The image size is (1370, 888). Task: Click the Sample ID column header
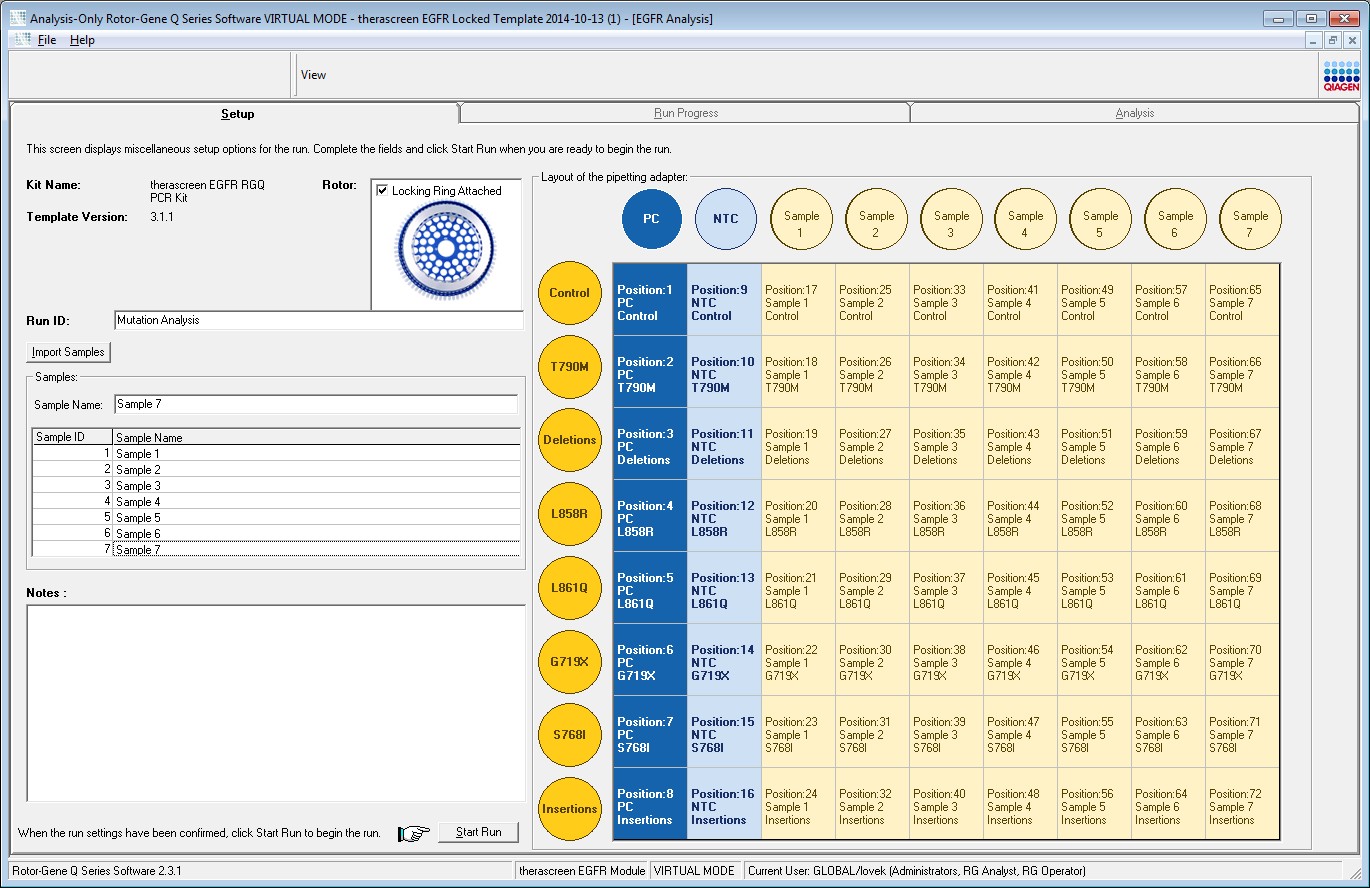coord(73,437)
